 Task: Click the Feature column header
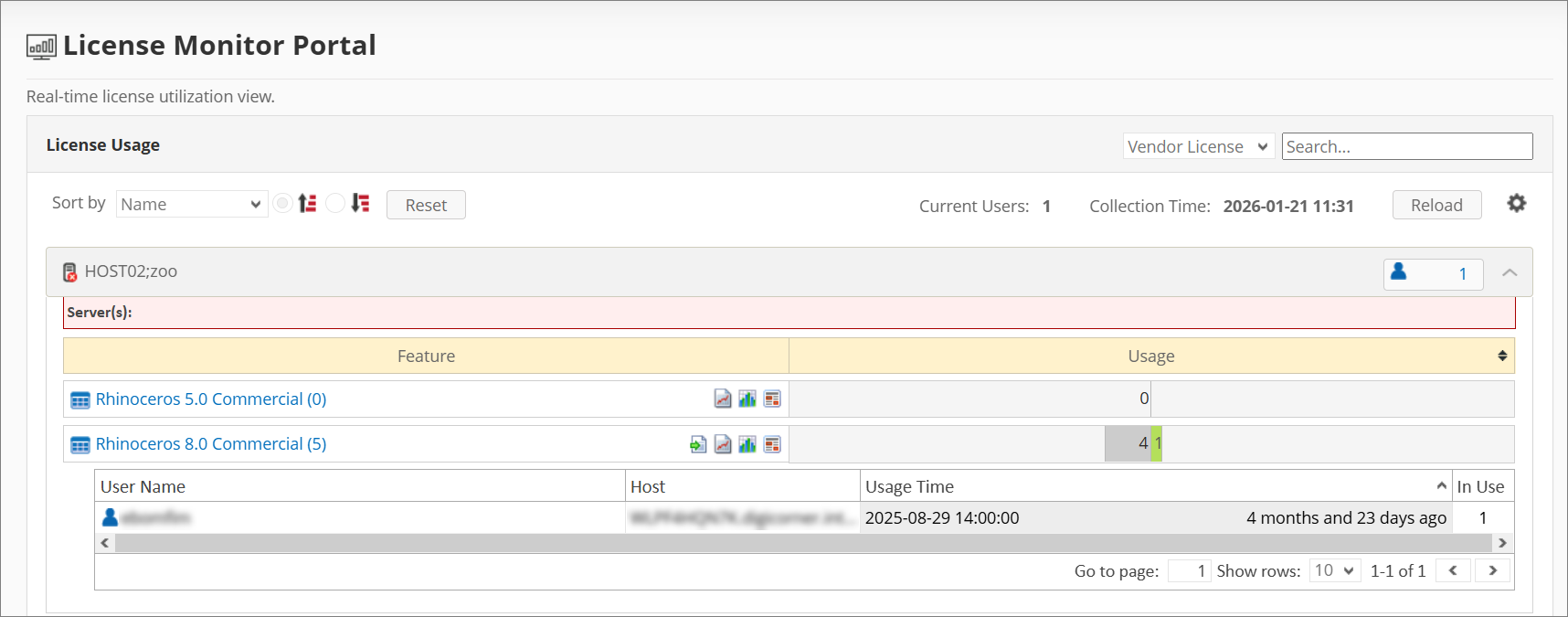click(426, 356)
